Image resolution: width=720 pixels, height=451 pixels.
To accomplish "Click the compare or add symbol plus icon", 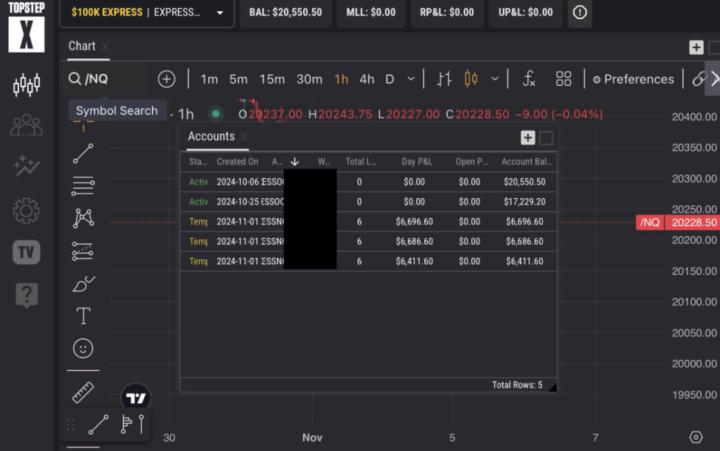I will [x=166, y=79].
